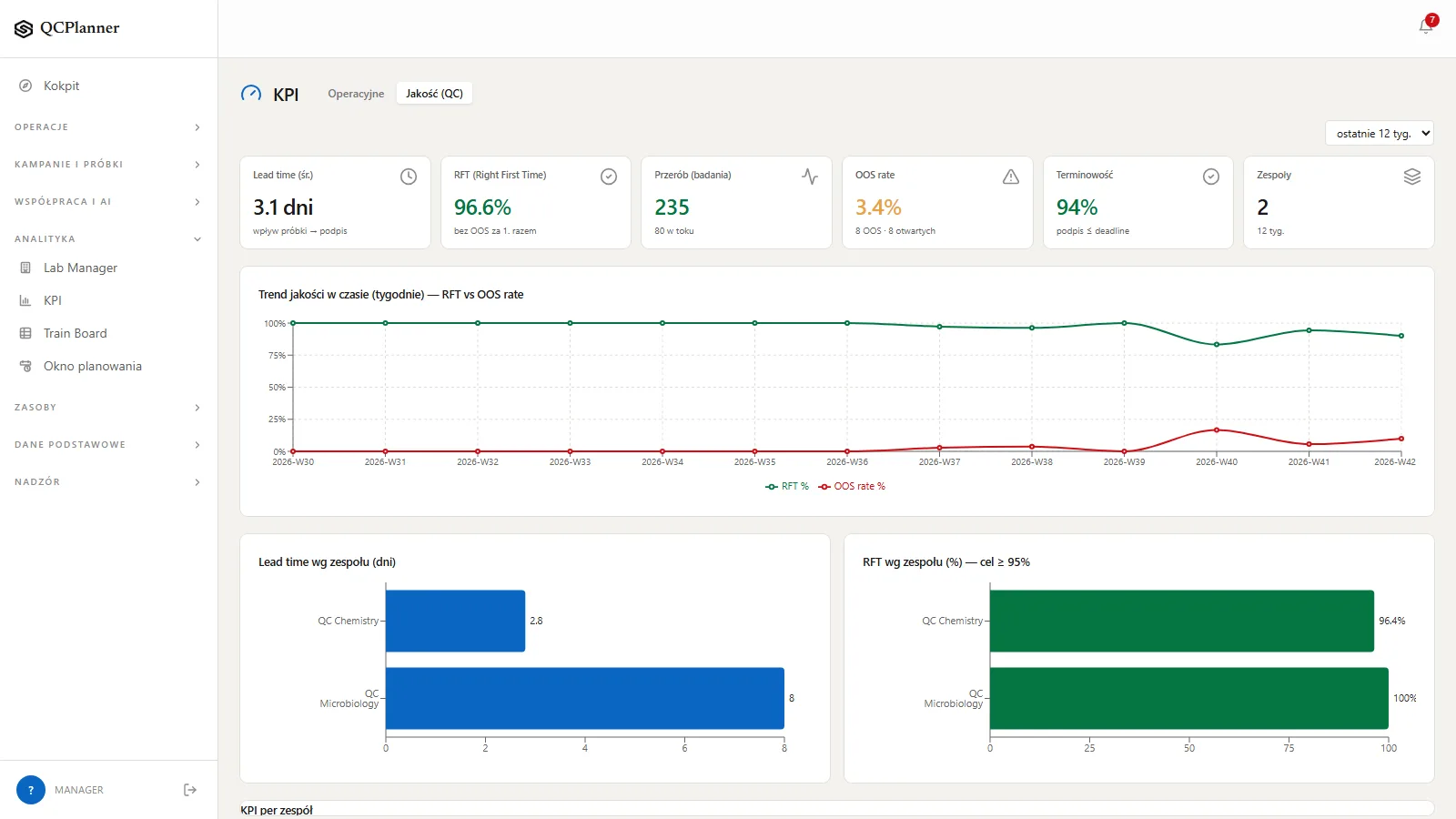
Task: Expand the WSPÓŁPRACA I AI section
Action: (x=108, y=202)
